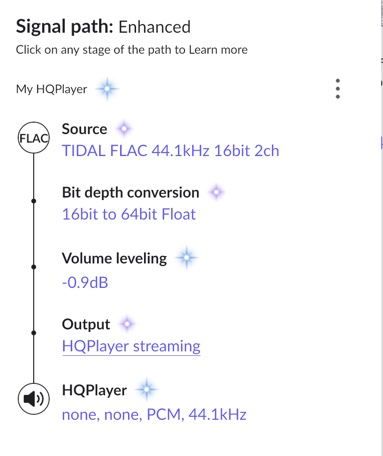Select the Output stage heading
This screenshot has height=456, width=383.
point(86,324)
